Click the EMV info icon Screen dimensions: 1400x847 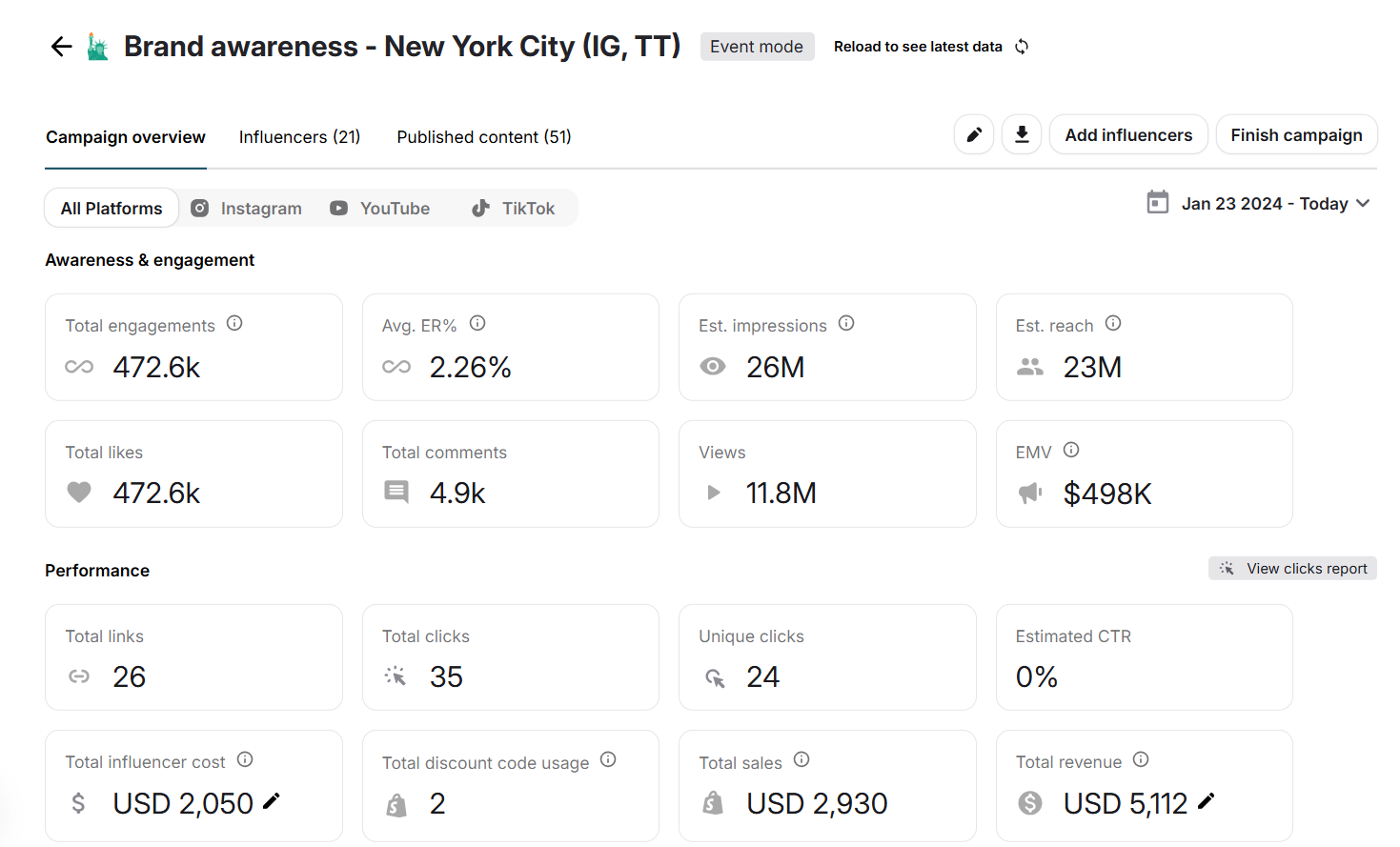[x=1071, y=450]
